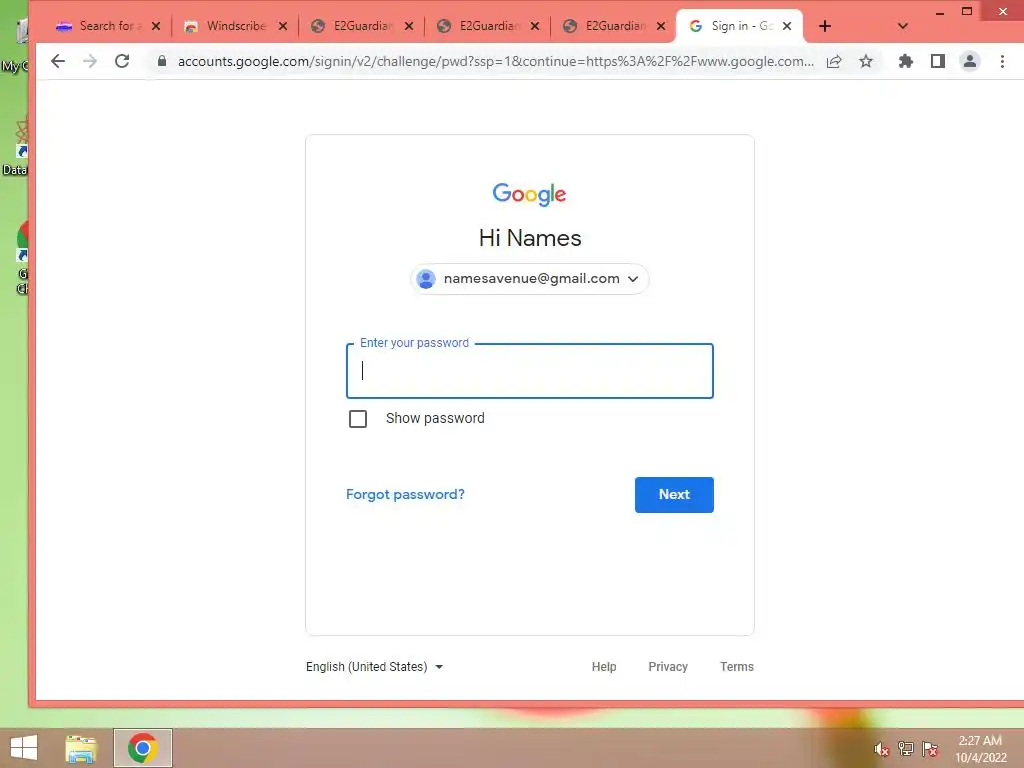Reload the current page
The height and width of the screenshot is (768, 1024).
122,61
